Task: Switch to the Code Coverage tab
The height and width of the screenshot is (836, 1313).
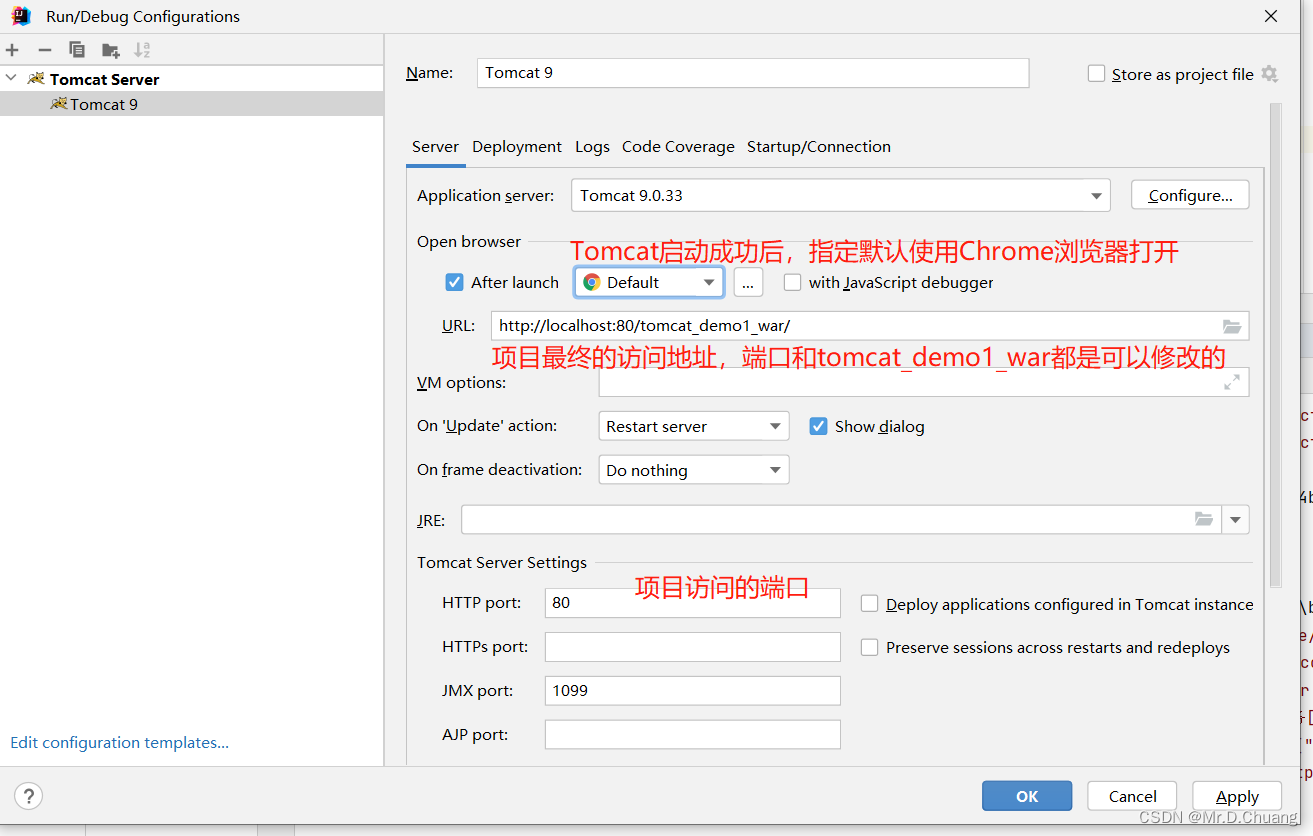Action: coord(678,147)
